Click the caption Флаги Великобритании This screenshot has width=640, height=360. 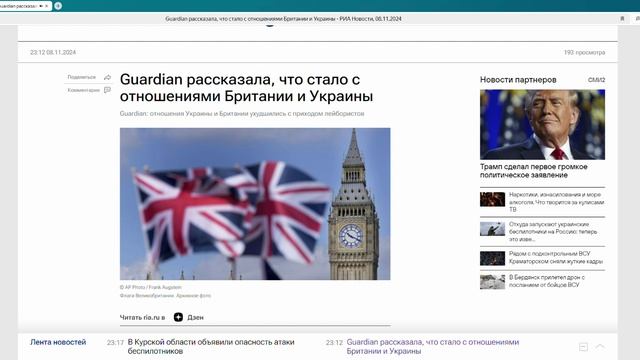pyautogui.click(x=165, y=296)
